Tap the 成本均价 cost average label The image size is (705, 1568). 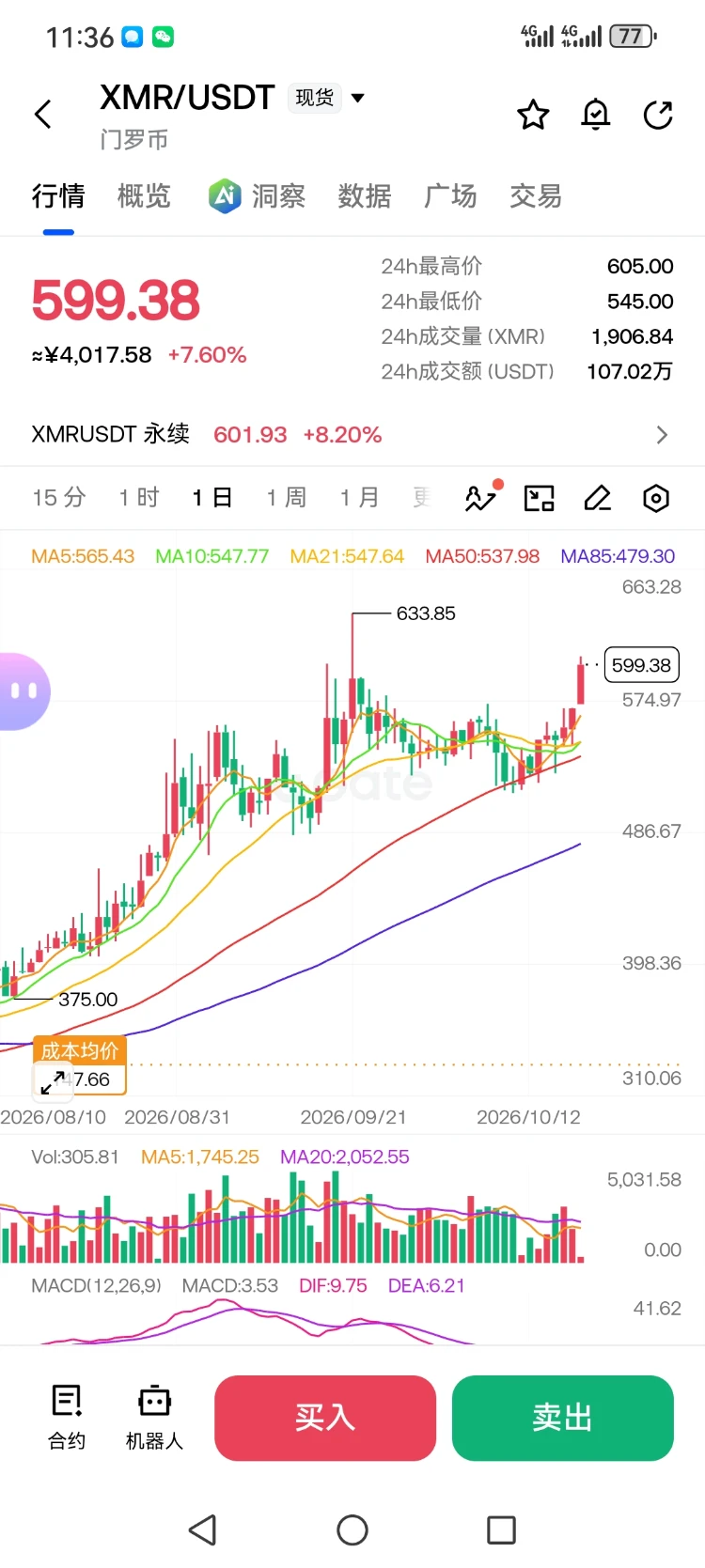pyautogui.click(x=80, y=1050)
